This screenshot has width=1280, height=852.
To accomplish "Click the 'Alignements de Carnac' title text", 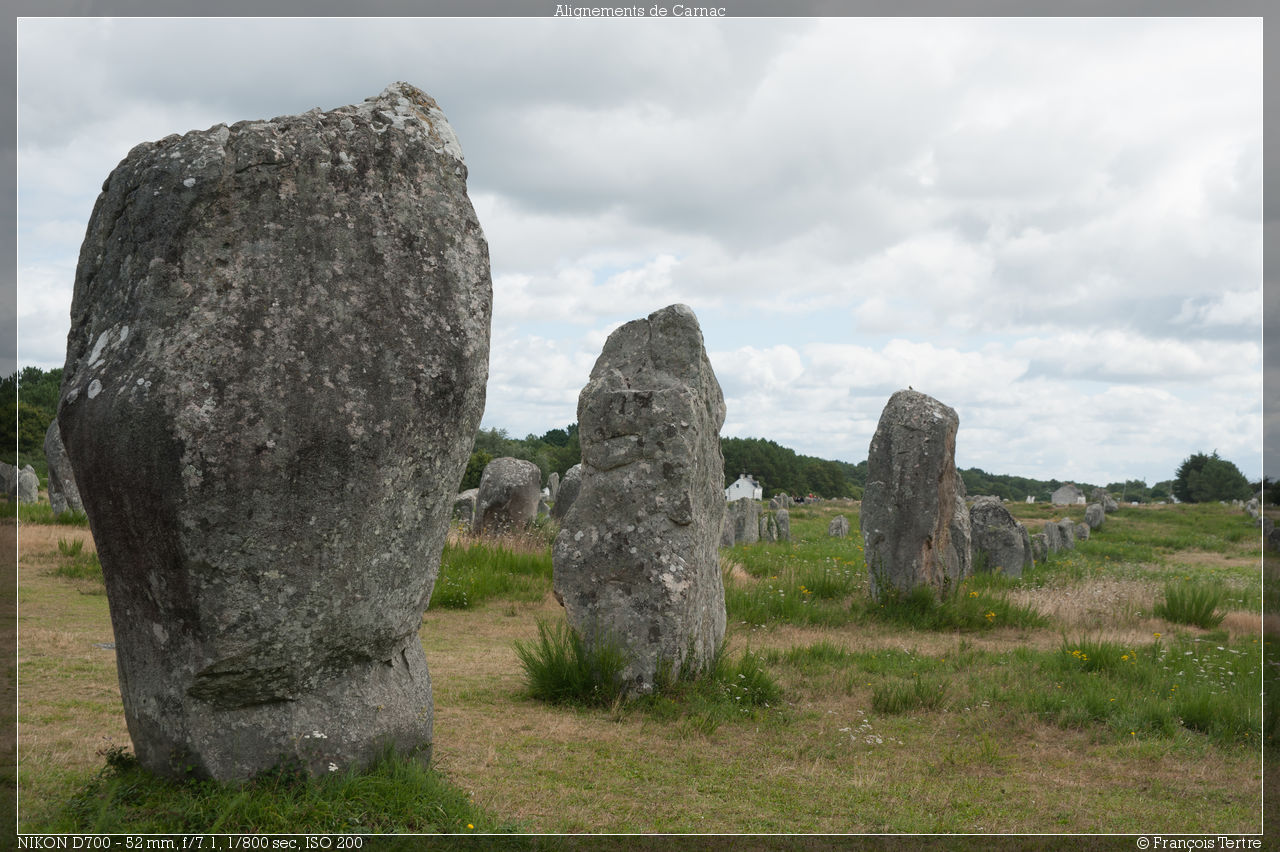I will pyautogui.click(x=640, y=10).
